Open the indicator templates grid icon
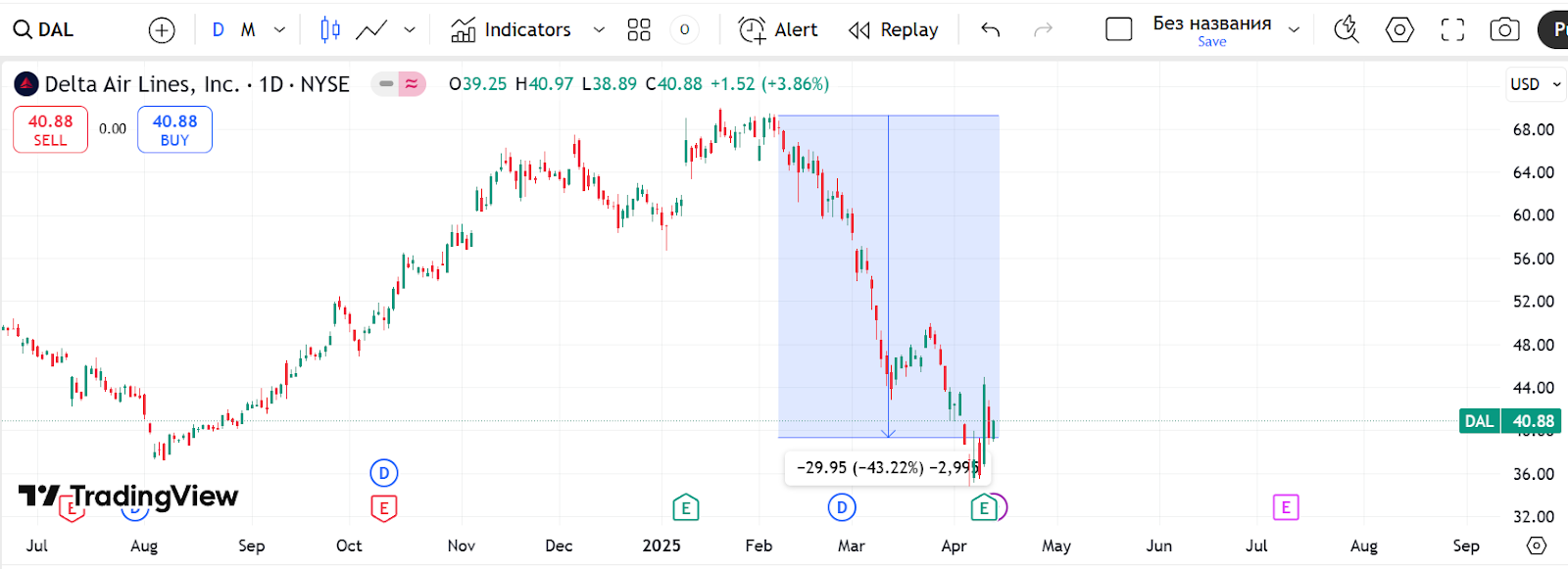The width and height of the screenshot is (1568, 569). pos(639,30)
